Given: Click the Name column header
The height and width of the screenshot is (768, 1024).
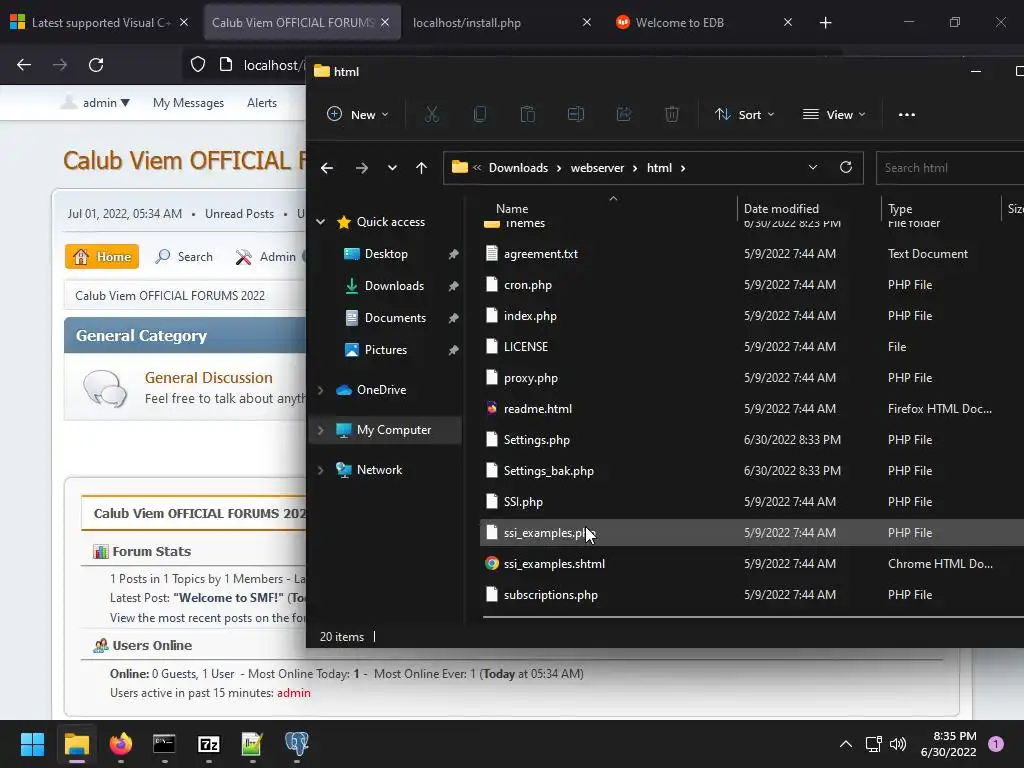Looking at the screenshot, I should [512, 209].
